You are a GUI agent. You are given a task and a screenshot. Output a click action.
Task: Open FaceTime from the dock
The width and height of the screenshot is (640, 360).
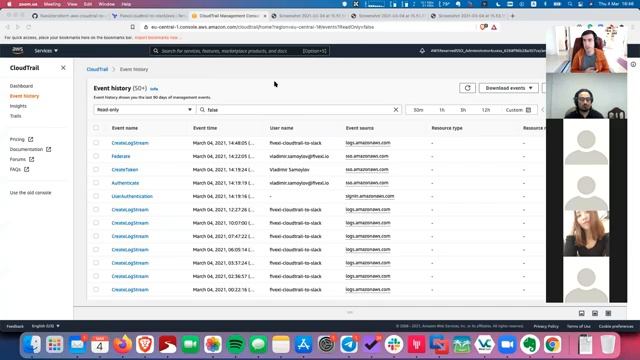pos(190,345)
